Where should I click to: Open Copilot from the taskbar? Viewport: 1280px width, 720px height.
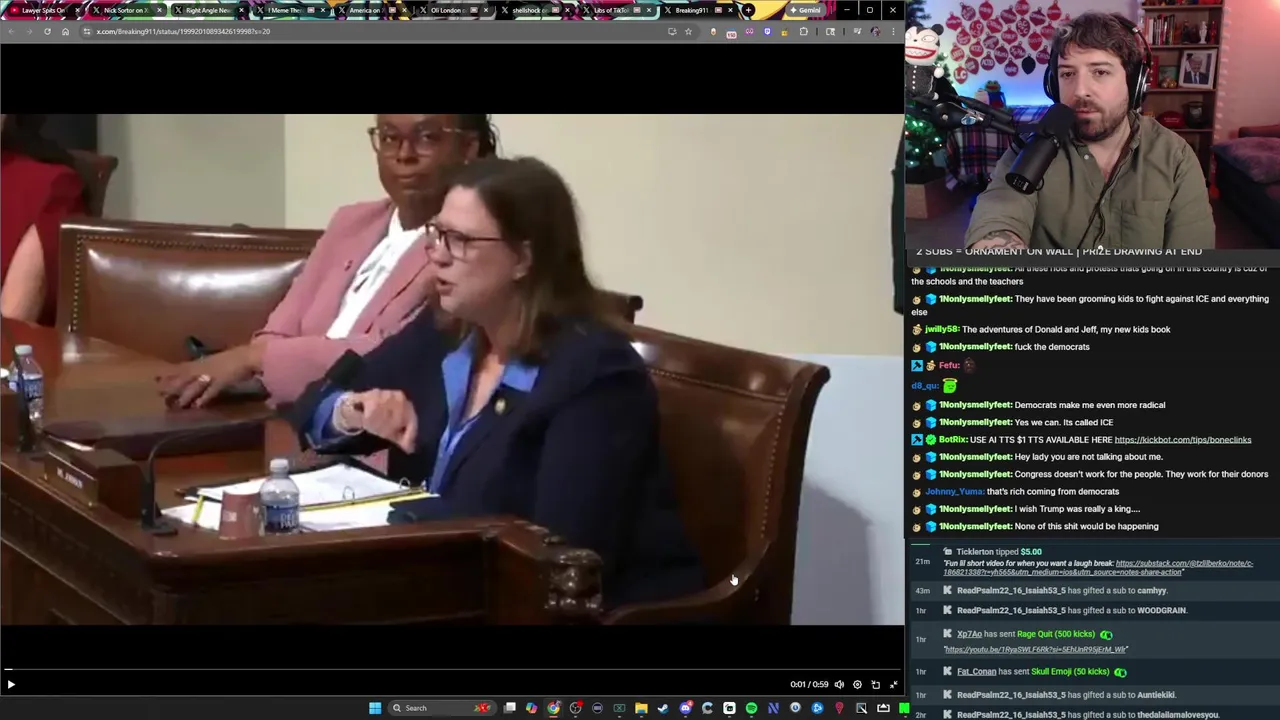coord(531,708)
